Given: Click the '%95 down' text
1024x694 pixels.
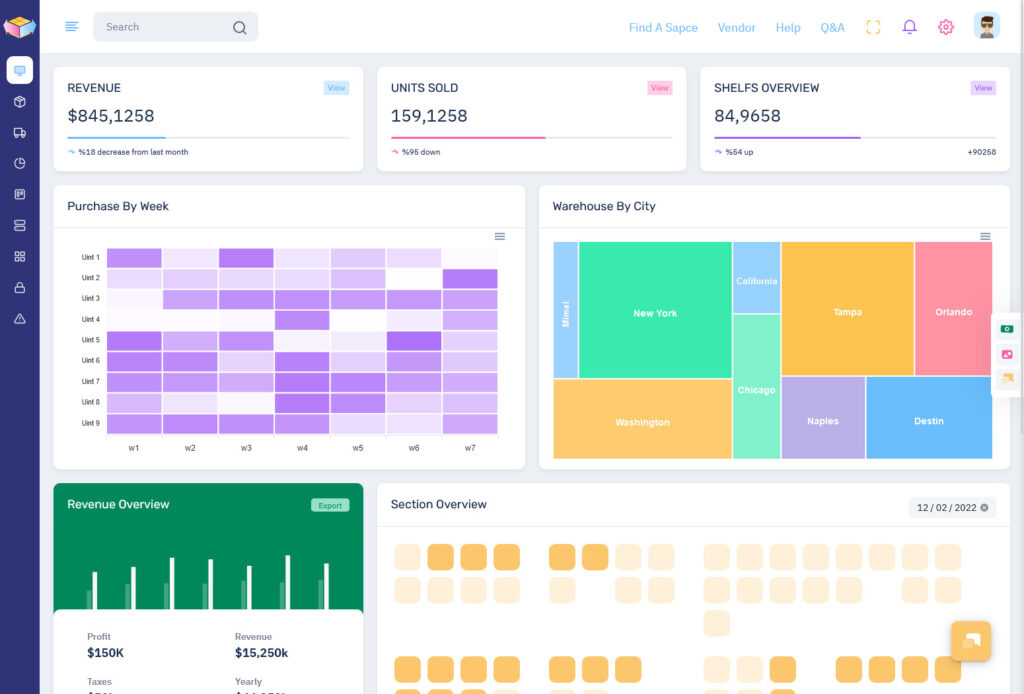Looking at the screenshot, I should (x=421, y=152).
